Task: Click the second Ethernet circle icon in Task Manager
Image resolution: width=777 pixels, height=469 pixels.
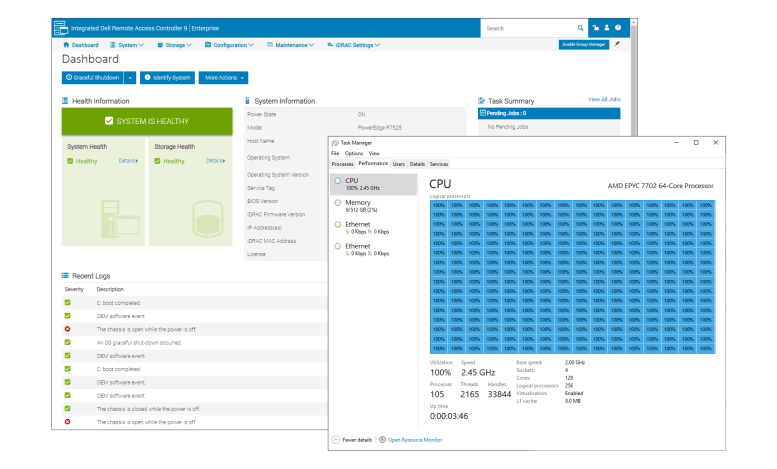Action: coord(337,246)
